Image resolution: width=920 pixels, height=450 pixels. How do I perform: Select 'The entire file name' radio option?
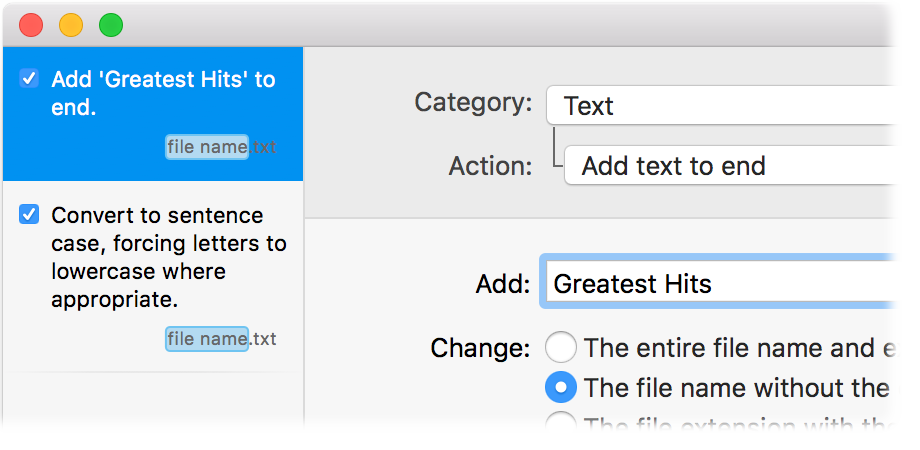(560, 348)
